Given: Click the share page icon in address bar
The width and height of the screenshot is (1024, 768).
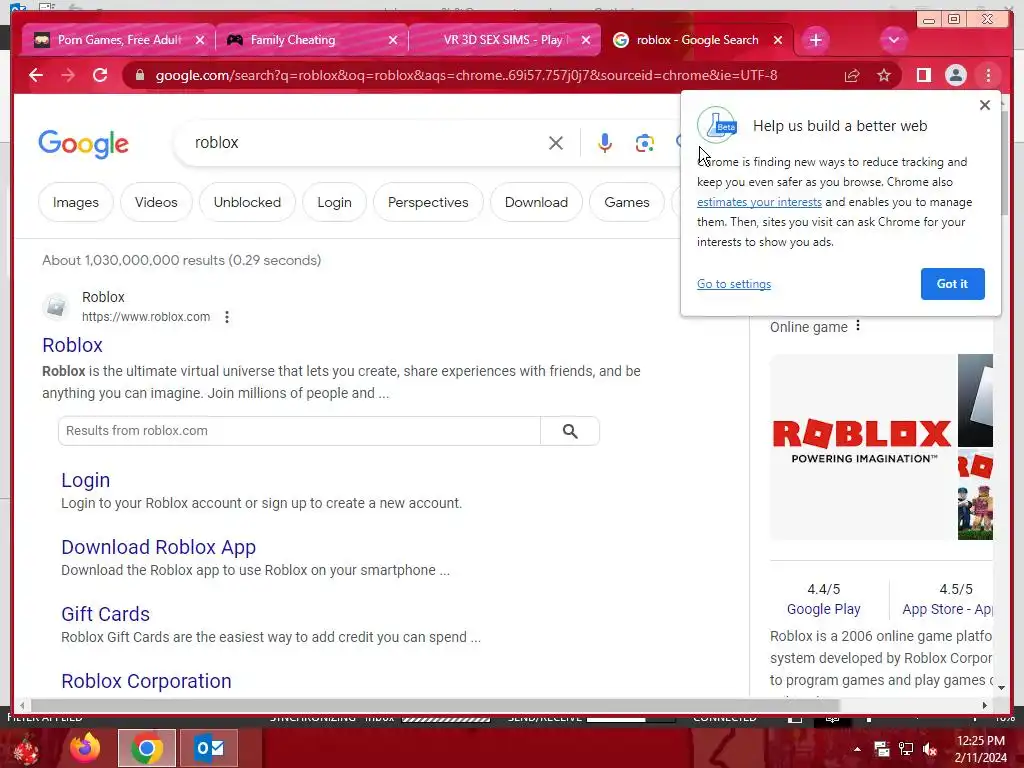Looking at the screenshot, I should [852, 76].
